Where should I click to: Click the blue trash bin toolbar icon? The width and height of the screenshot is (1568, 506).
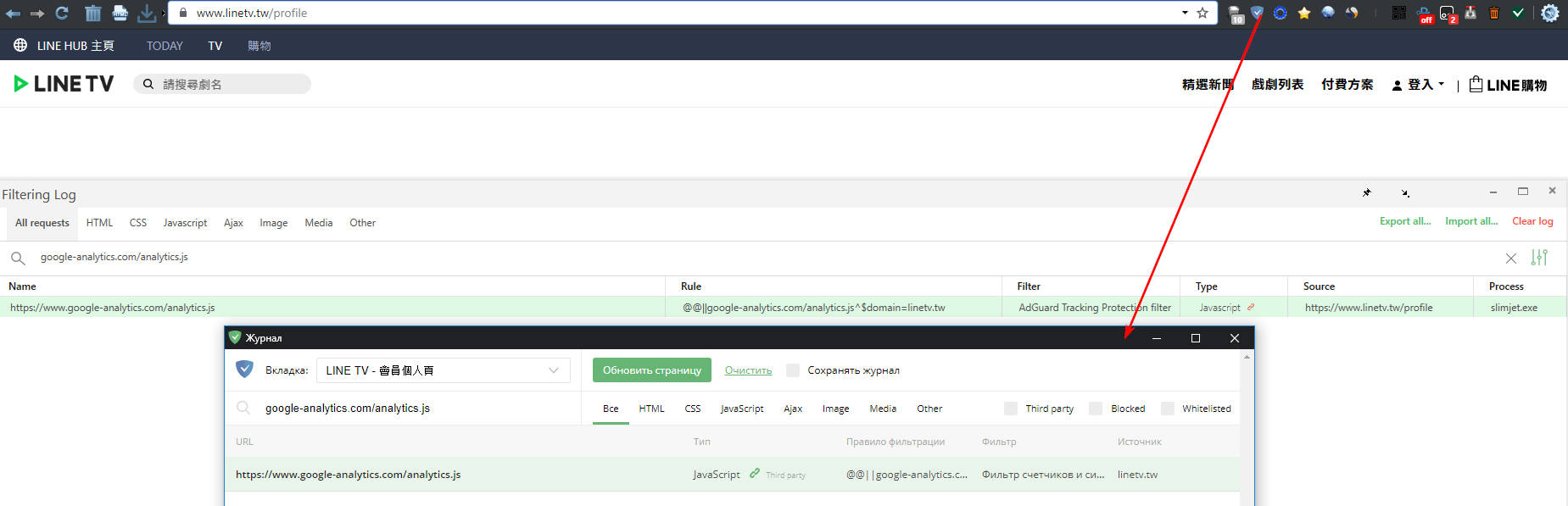pyautogui.click(x=93, y=13)
